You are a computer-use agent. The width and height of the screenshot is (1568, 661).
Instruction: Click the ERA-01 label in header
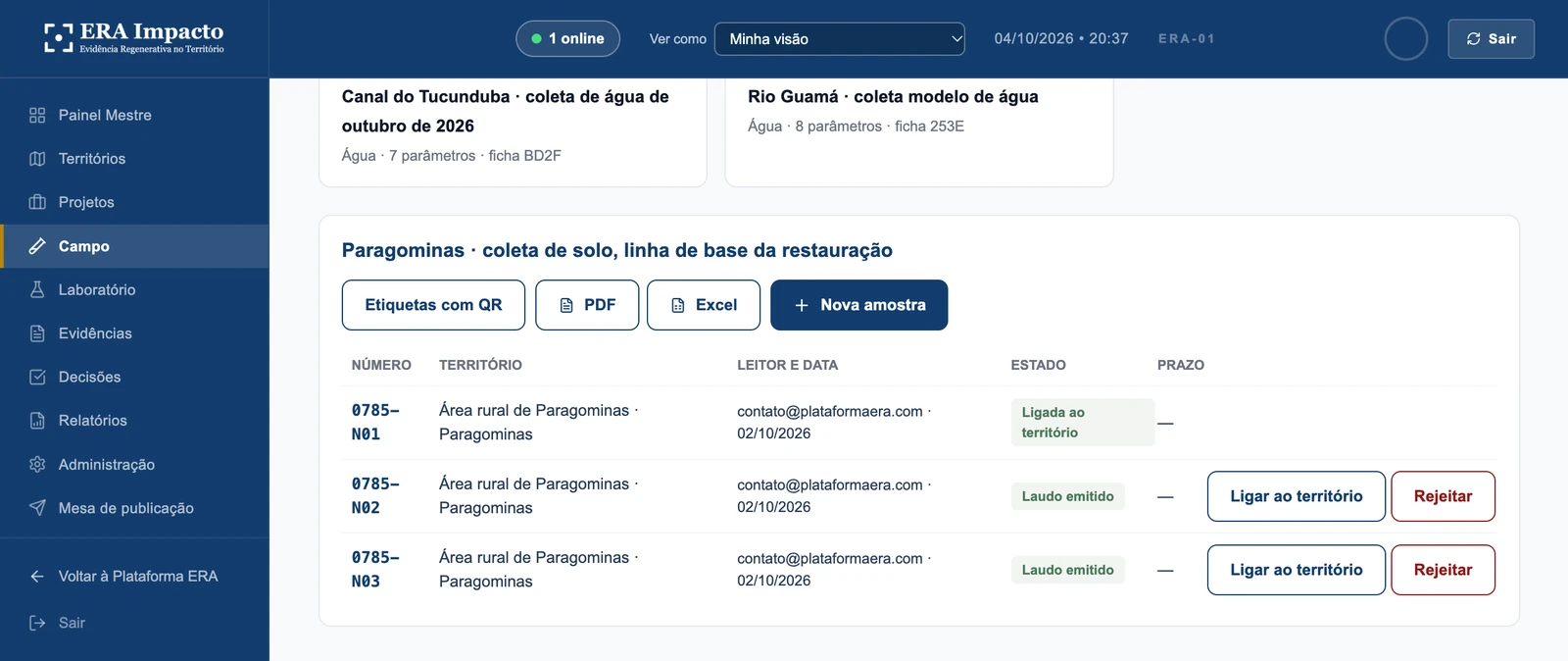pos(1187,39)
